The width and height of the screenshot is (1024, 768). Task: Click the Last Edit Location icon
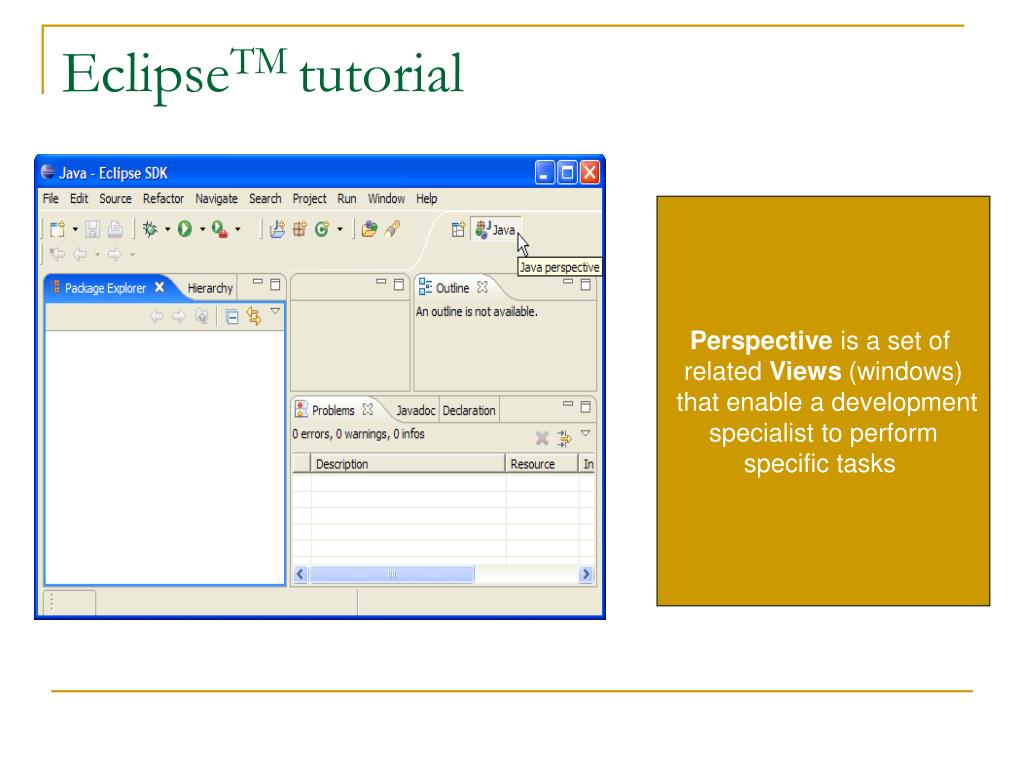click(57, 254)
